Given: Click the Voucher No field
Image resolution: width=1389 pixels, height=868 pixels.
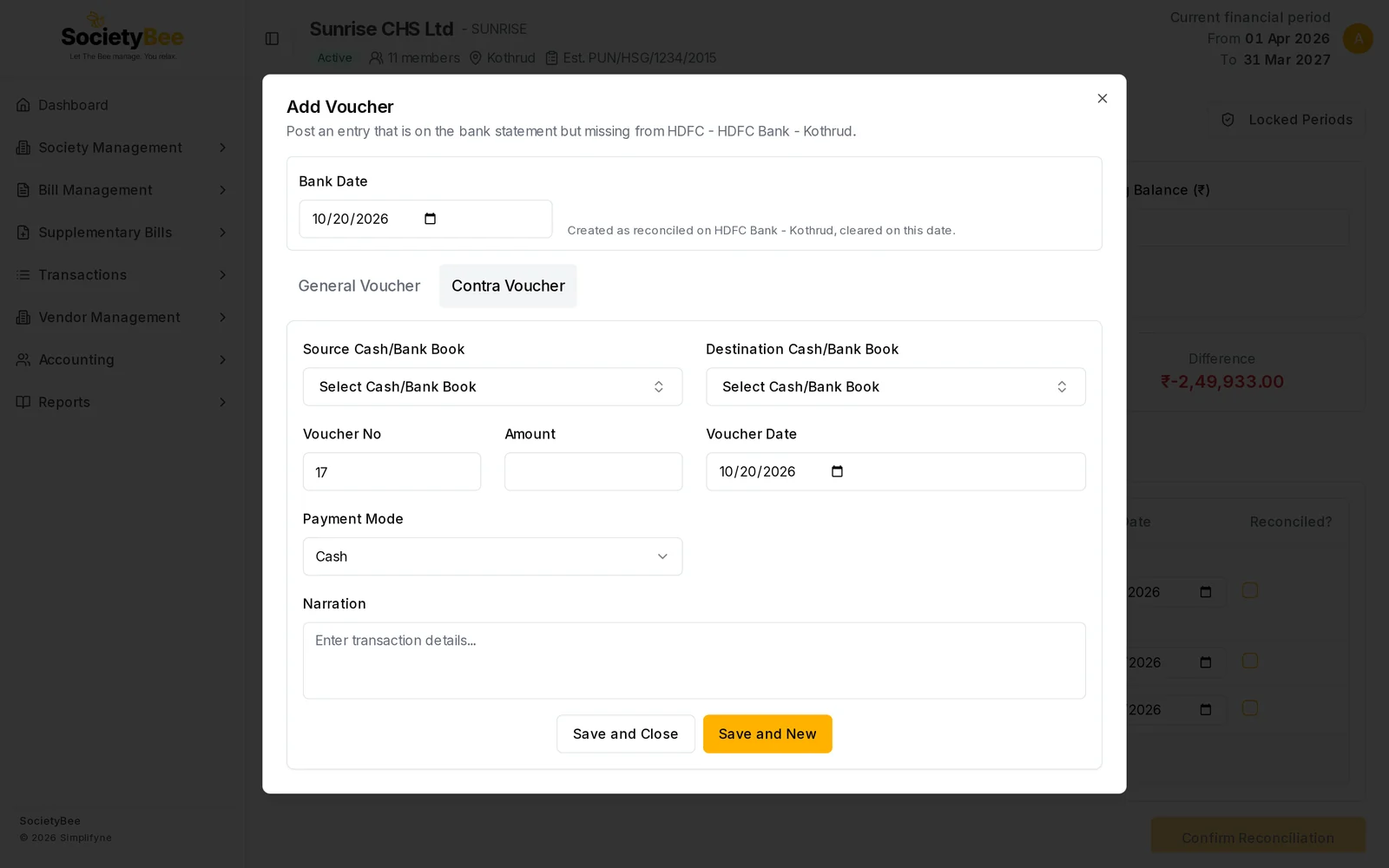Looking at the screenshot, I should pyautogui.click(x=392, y=472).
